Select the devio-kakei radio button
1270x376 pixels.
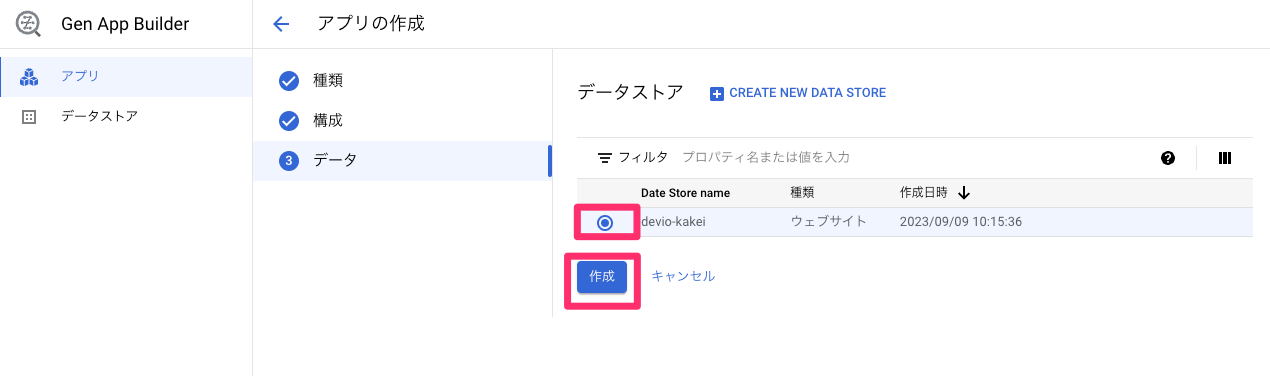(605, 222)
